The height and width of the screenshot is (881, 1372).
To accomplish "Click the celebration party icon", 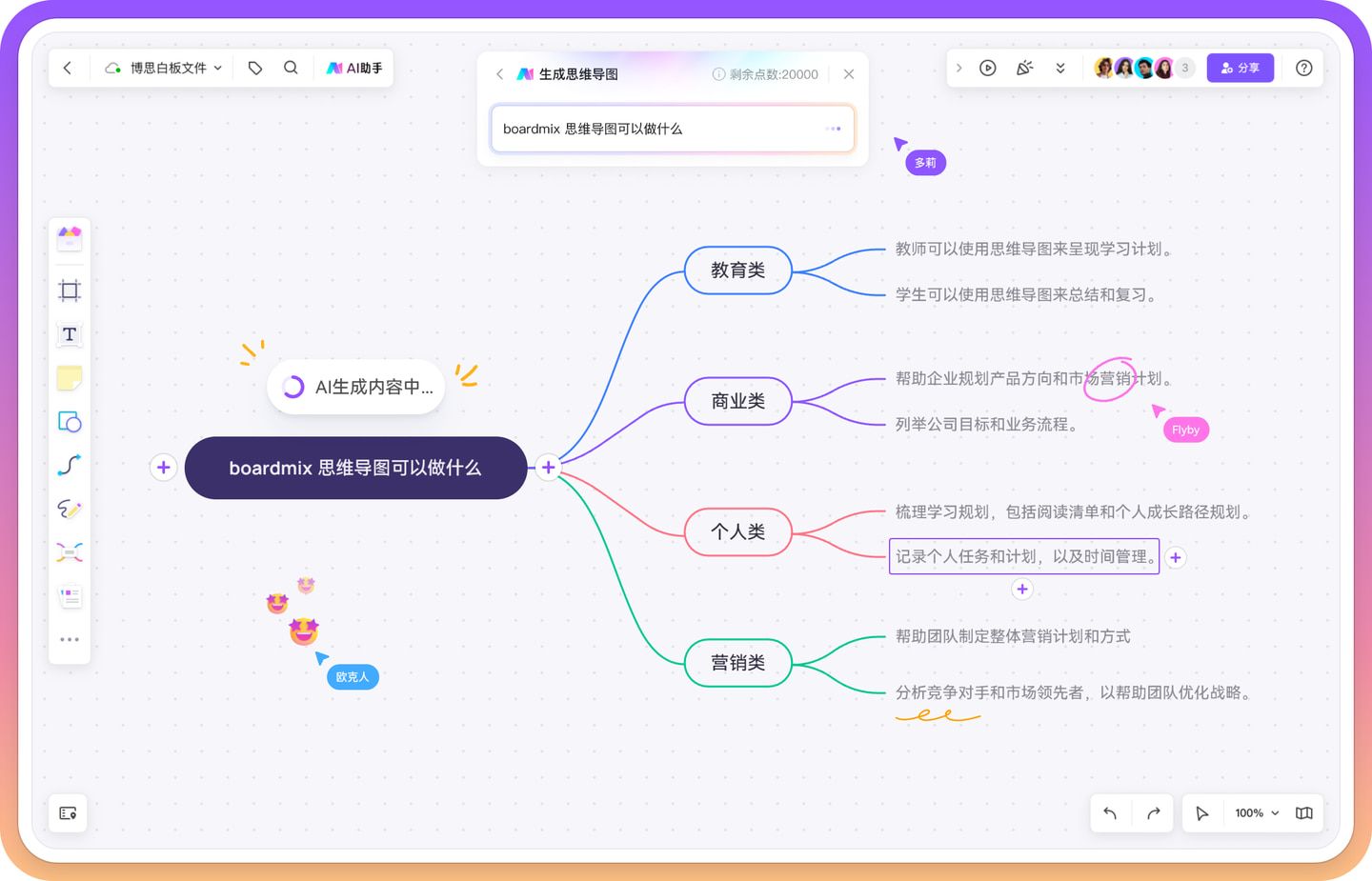I will click(x=1024, y=68).
